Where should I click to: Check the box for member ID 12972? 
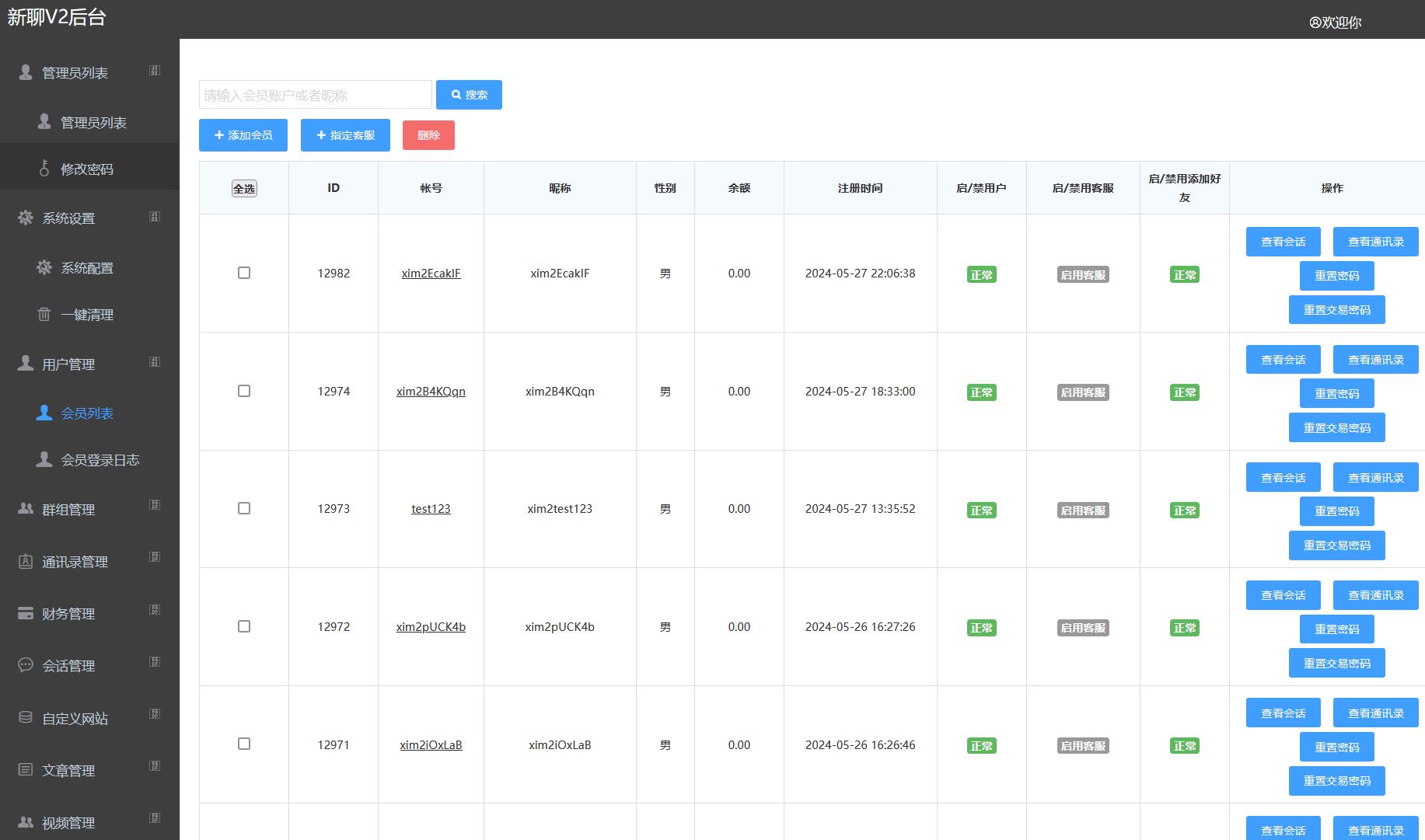244,626
